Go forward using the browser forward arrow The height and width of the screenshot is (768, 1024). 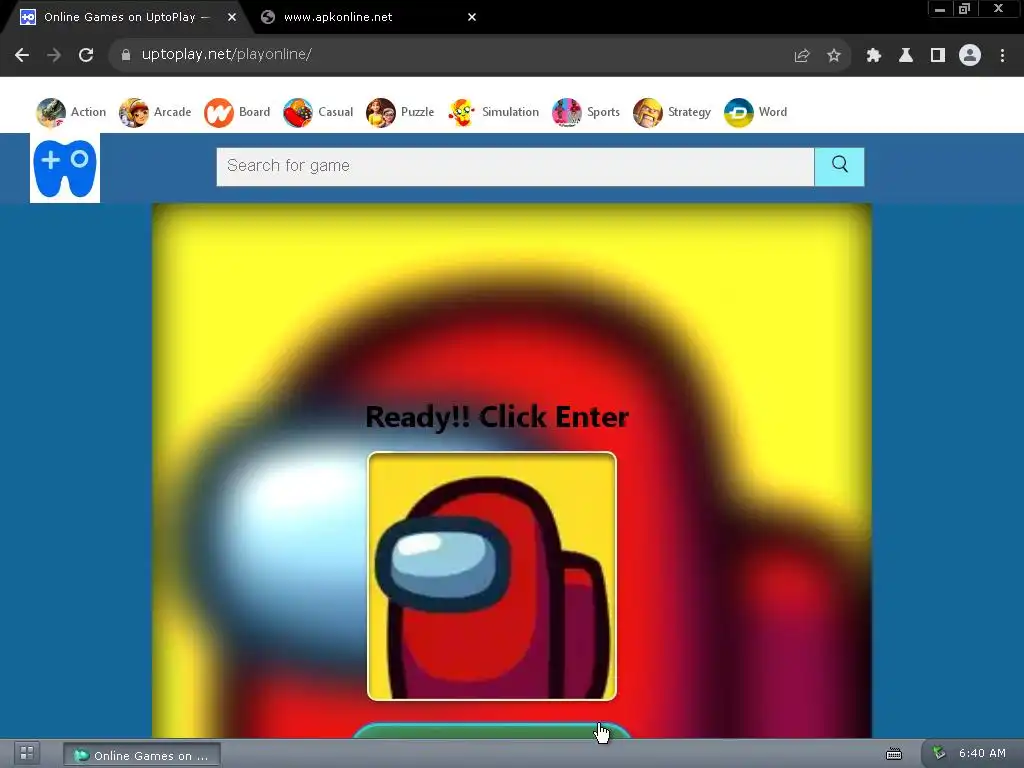54,55
